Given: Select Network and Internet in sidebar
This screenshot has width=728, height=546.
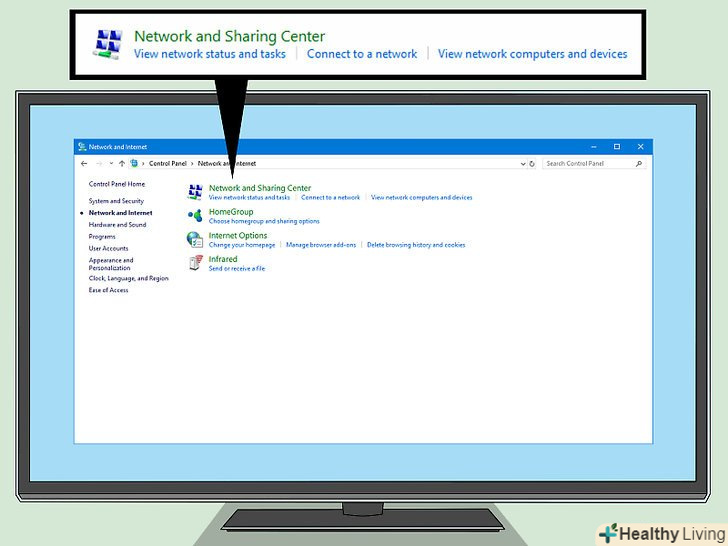Looking at the screenshot, I should coord(120,213).
